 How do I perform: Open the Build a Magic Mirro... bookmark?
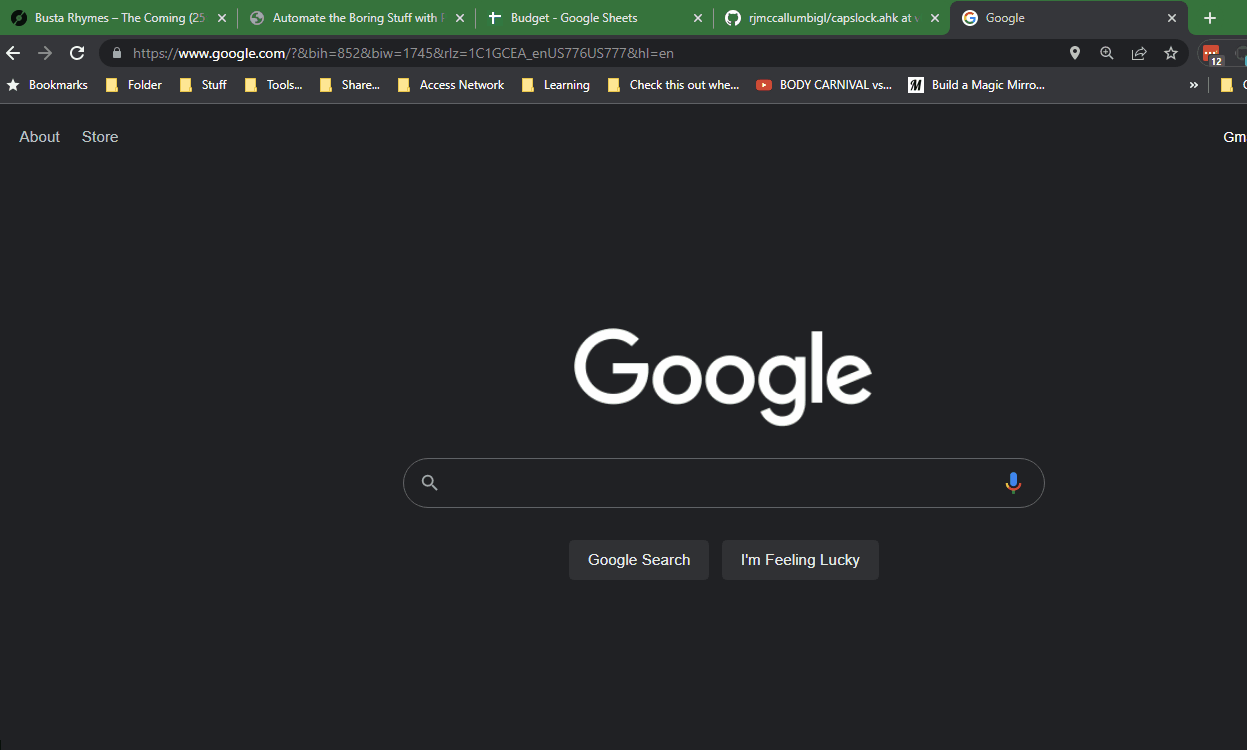pos(977,85)
